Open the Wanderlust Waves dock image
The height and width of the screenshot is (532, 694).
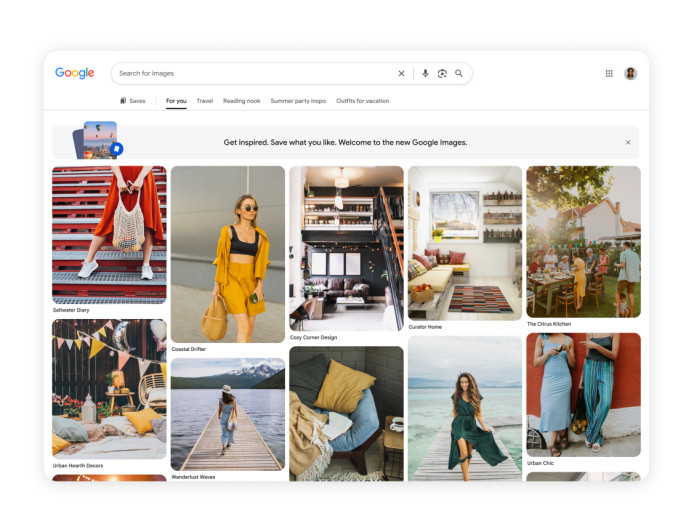pos(228,414)
